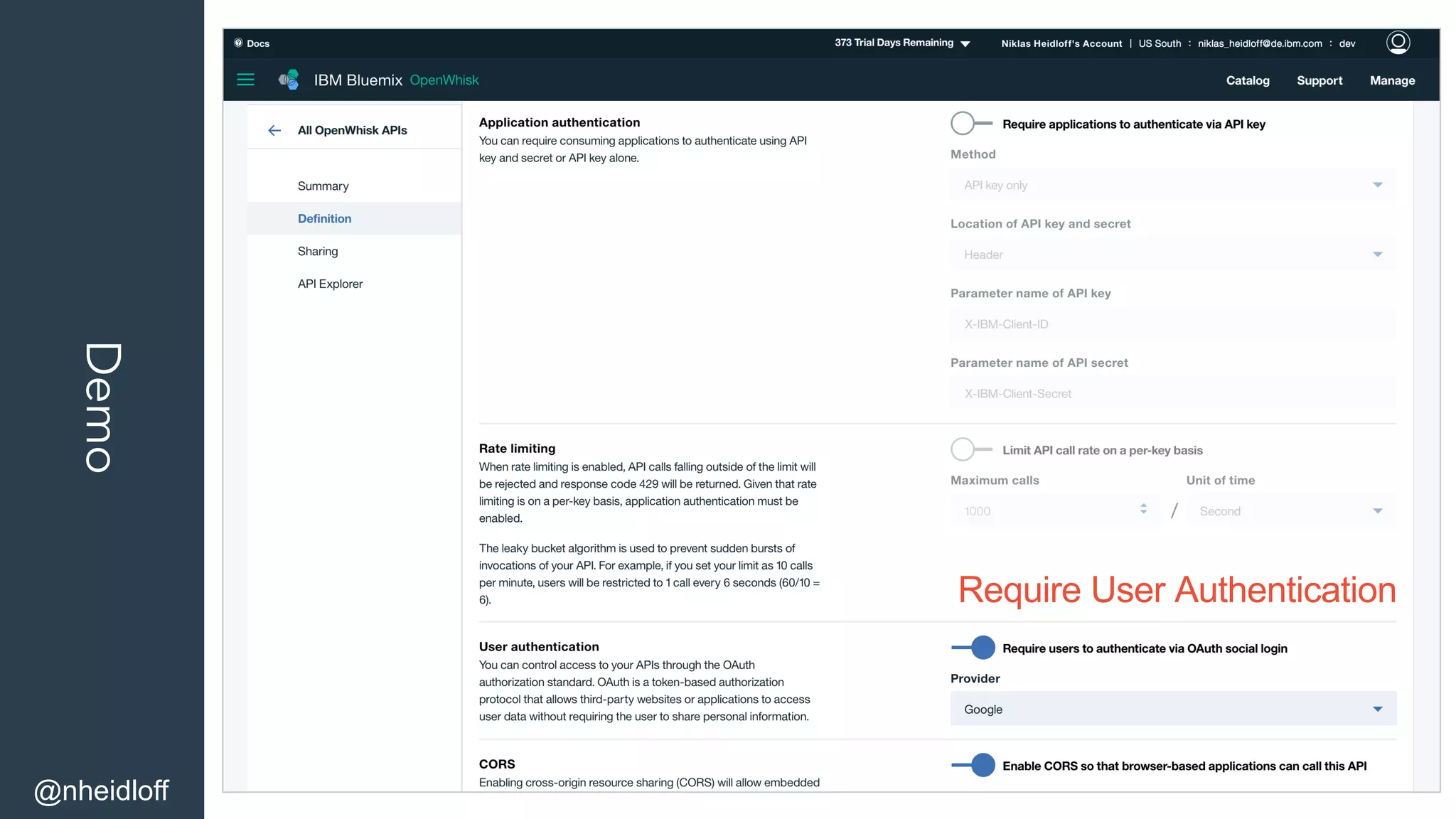
Task: Click the Maximum calls stepper arrows
Action: [1143, 509]
